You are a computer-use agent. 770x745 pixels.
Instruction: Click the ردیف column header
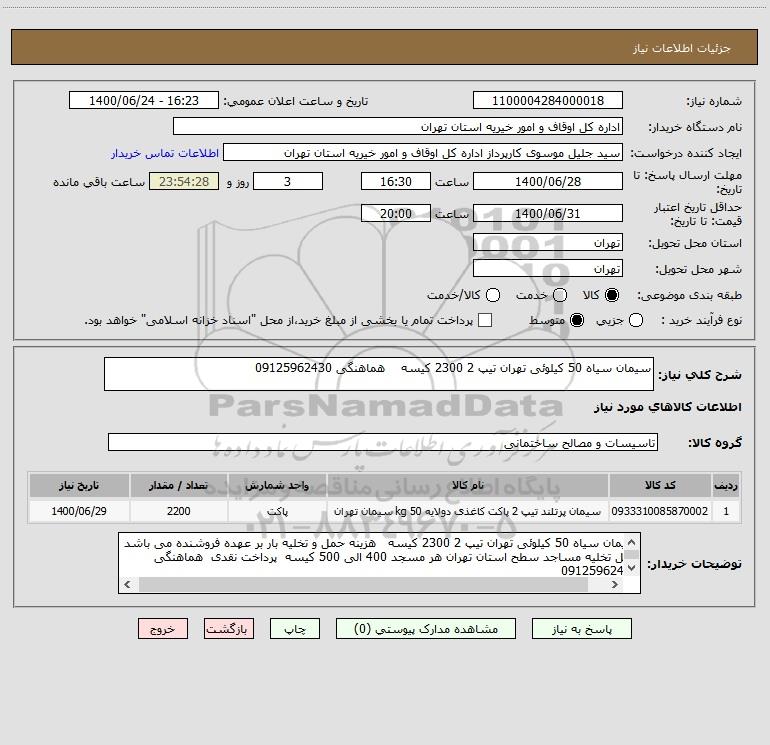coord(726,485)
